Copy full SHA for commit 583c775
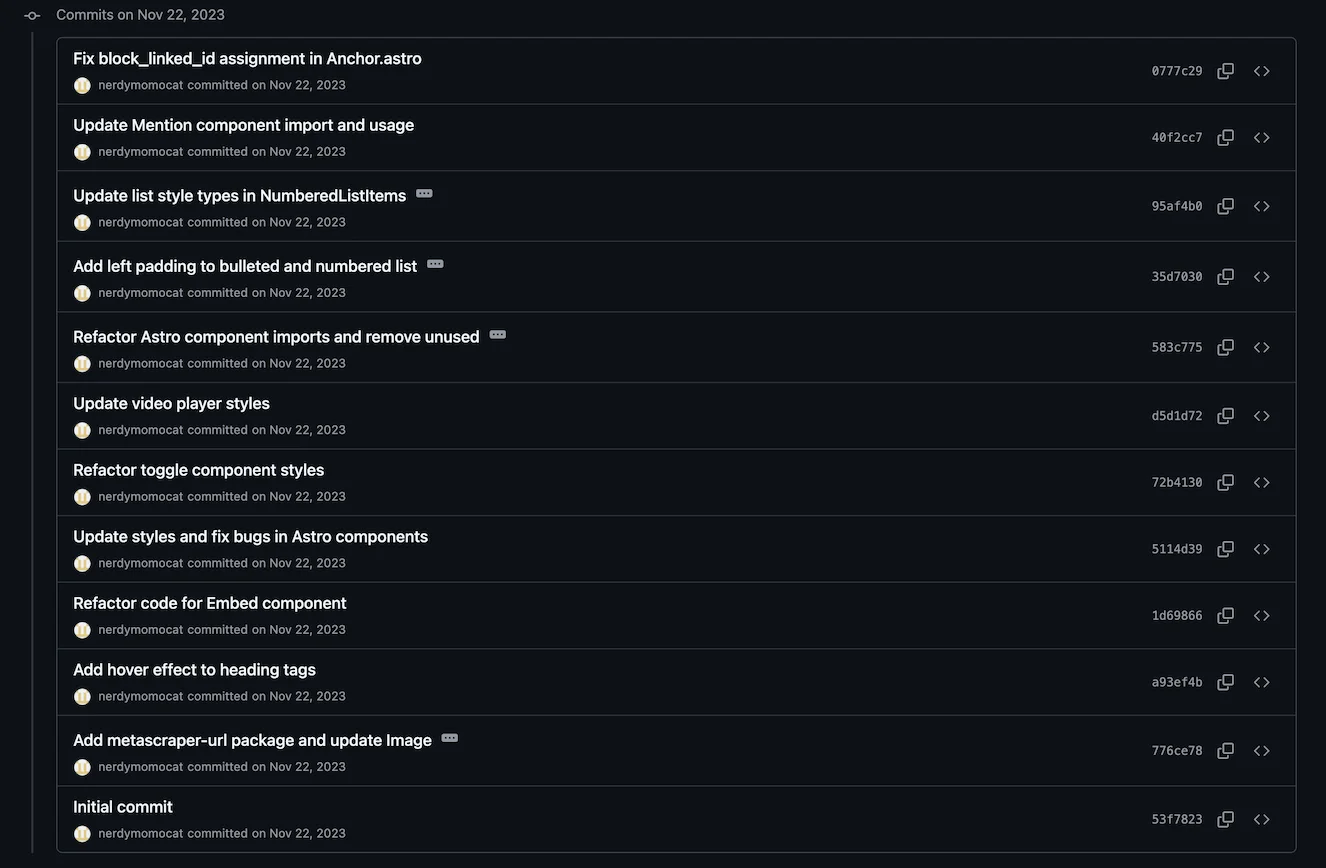Viewport: 1326px width, 868px height. (x=1225, y=347)
